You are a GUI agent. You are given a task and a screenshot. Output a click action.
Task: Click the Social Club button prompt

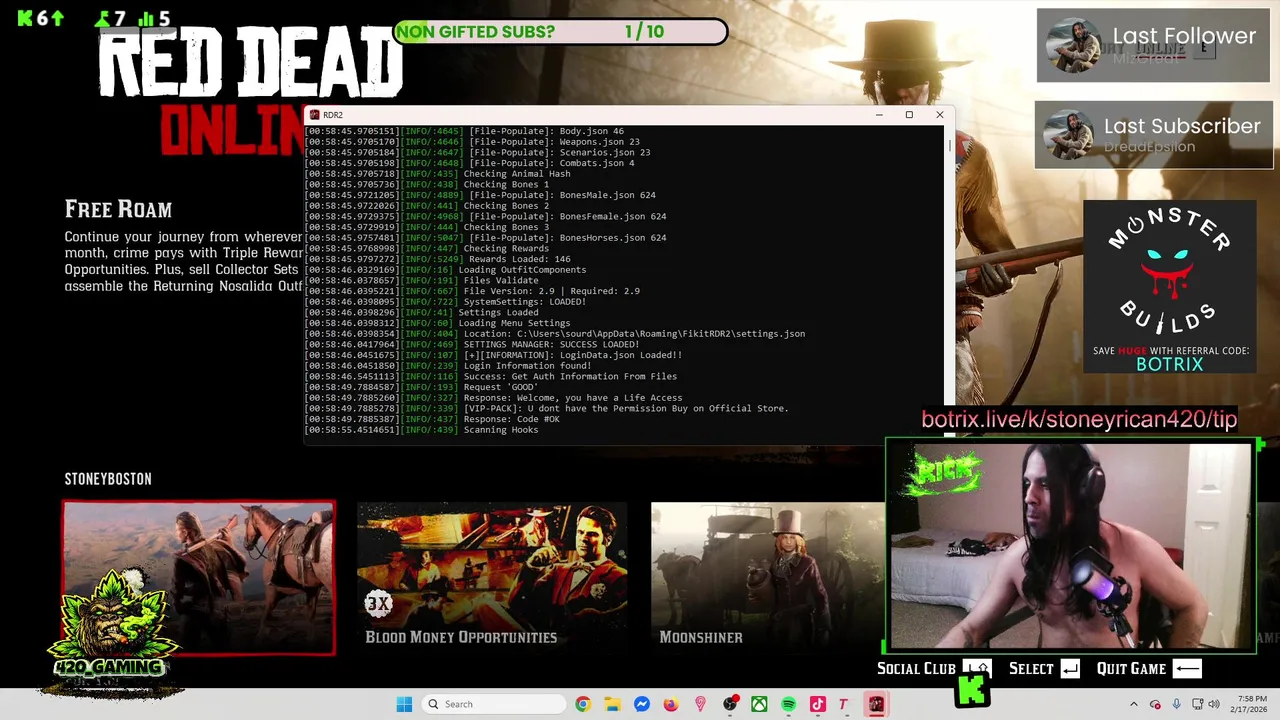[x=934, y=669]
